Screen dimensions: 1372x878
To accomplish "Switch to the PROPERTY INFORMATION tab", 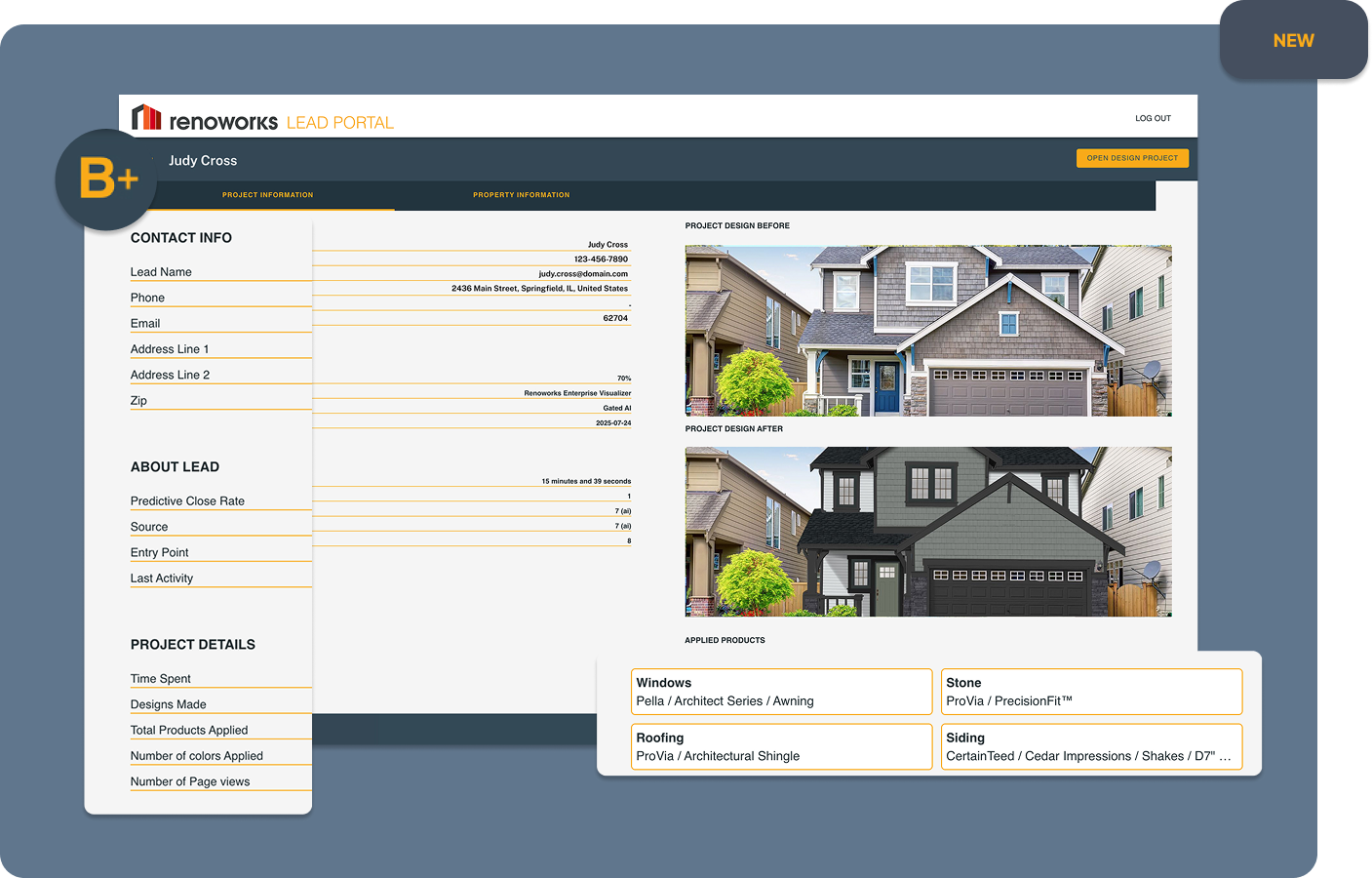I will click(x=522, y=195).
